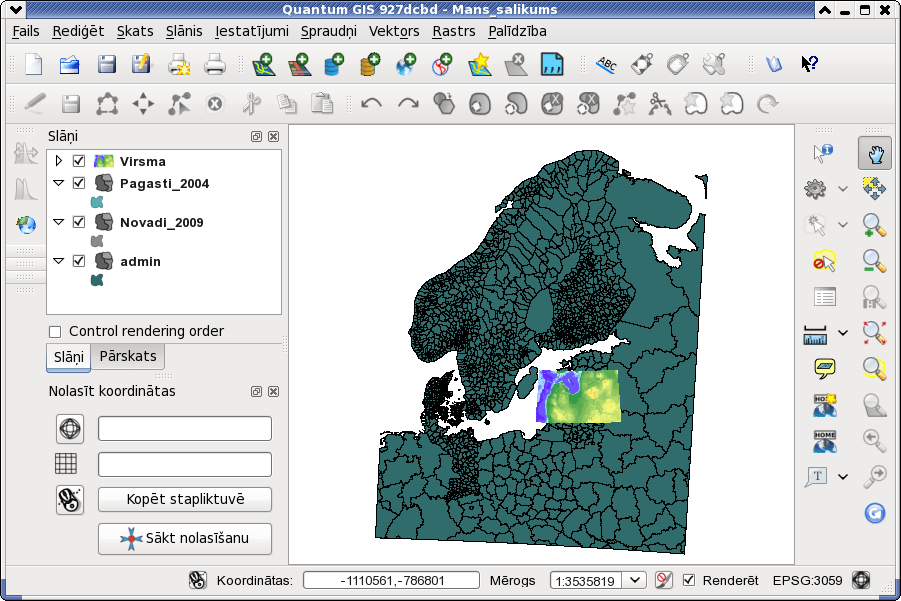Click the Sākt nolasīšanu button
This screenshot has width=901, height=601.
185,538
